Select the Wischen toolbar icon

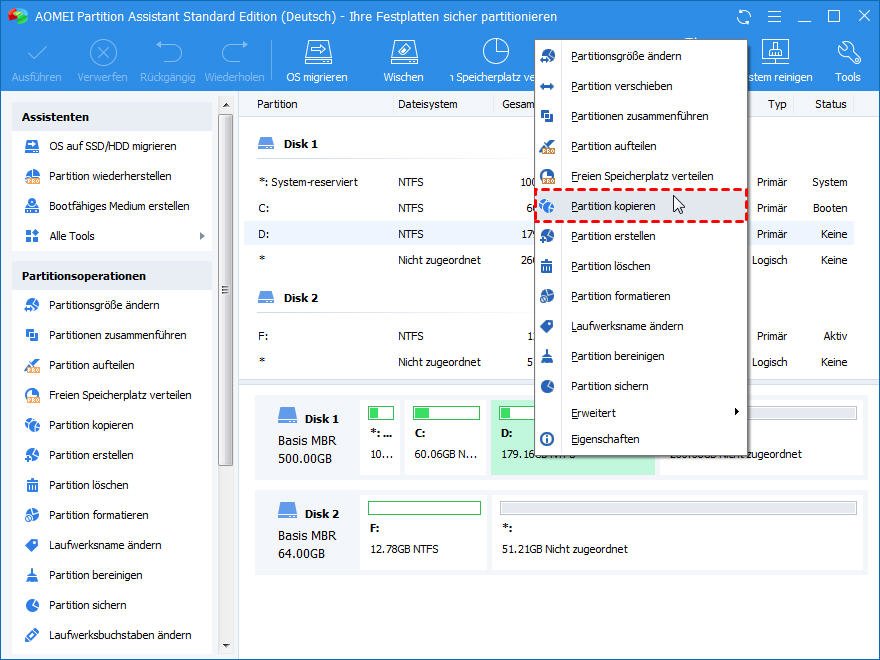(404, 53)
